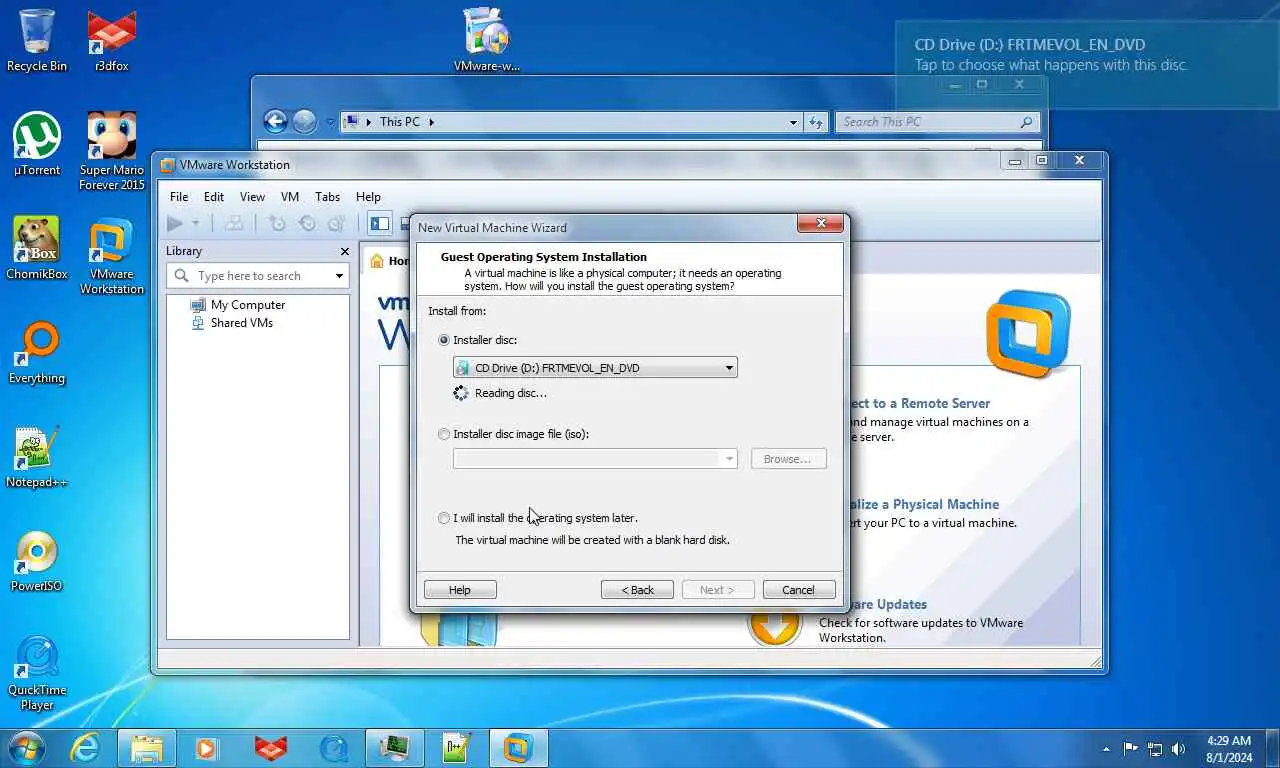Open File Explorer from the taskbar
Screen dimensions: 1280x768
147,748
